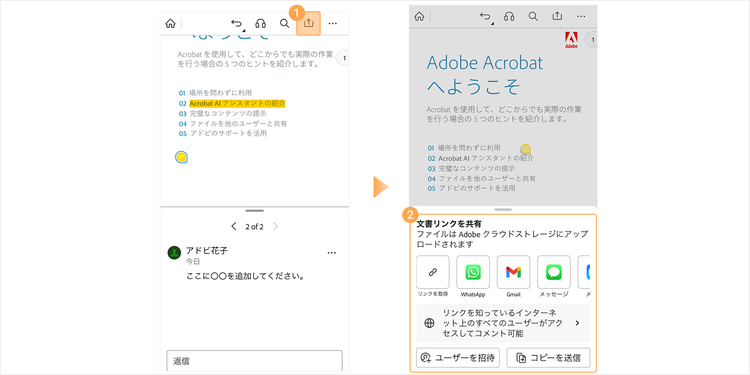This screenshot has height=375, width=750.
Task: Tap share icon in right screen toolbar
Action: click(x=557, y=17)
